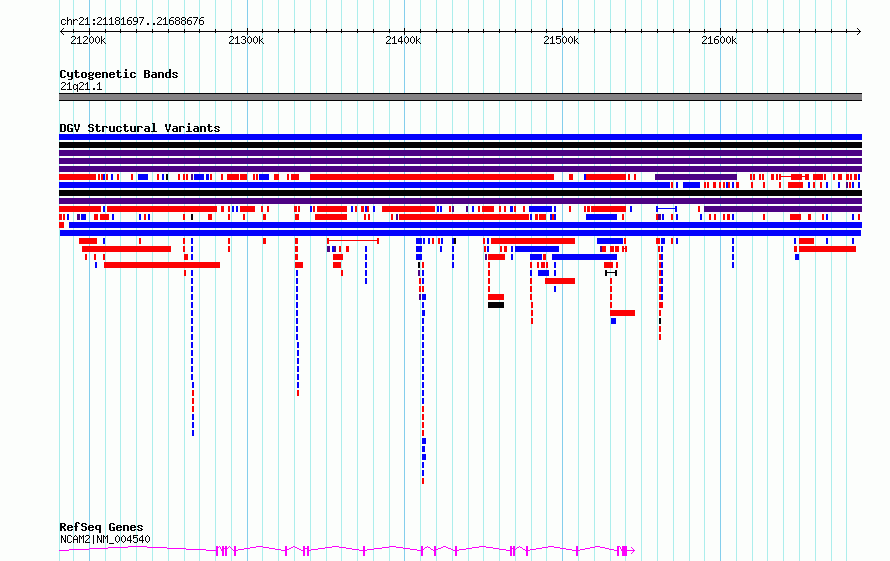Click the right arrowhead of the coordinate ruler

[859, 32]
